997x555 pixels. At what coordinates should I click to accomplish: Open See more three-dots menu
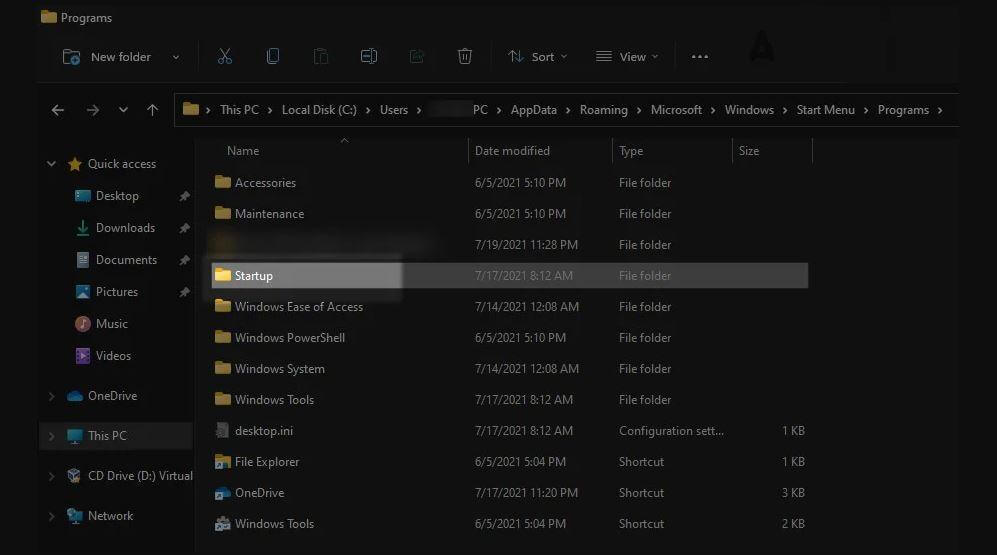pyautogui.click(x=700, y=57)
